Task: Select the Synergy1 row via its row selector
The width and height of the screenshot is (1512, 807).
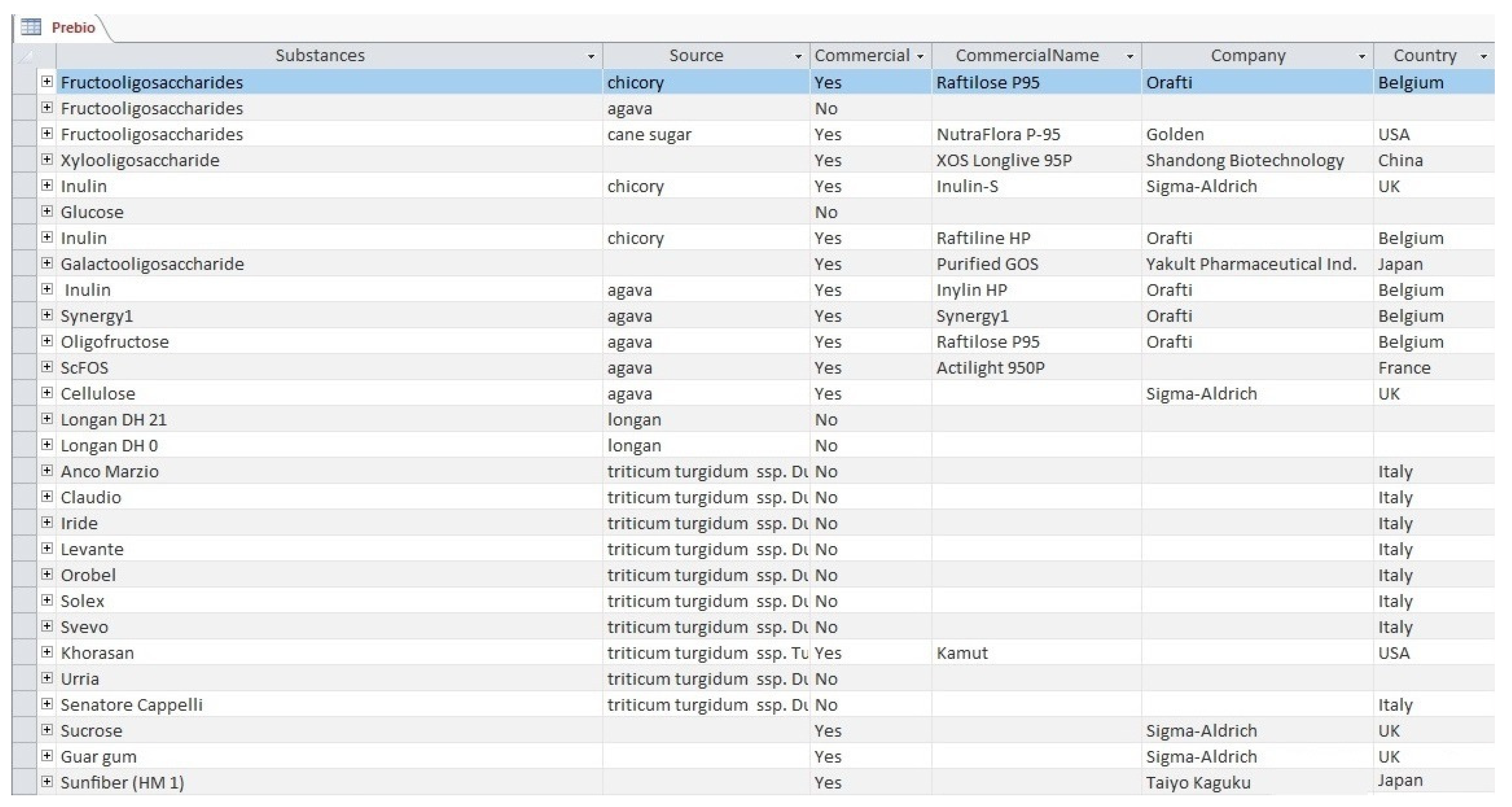Action: pos(25,315)
